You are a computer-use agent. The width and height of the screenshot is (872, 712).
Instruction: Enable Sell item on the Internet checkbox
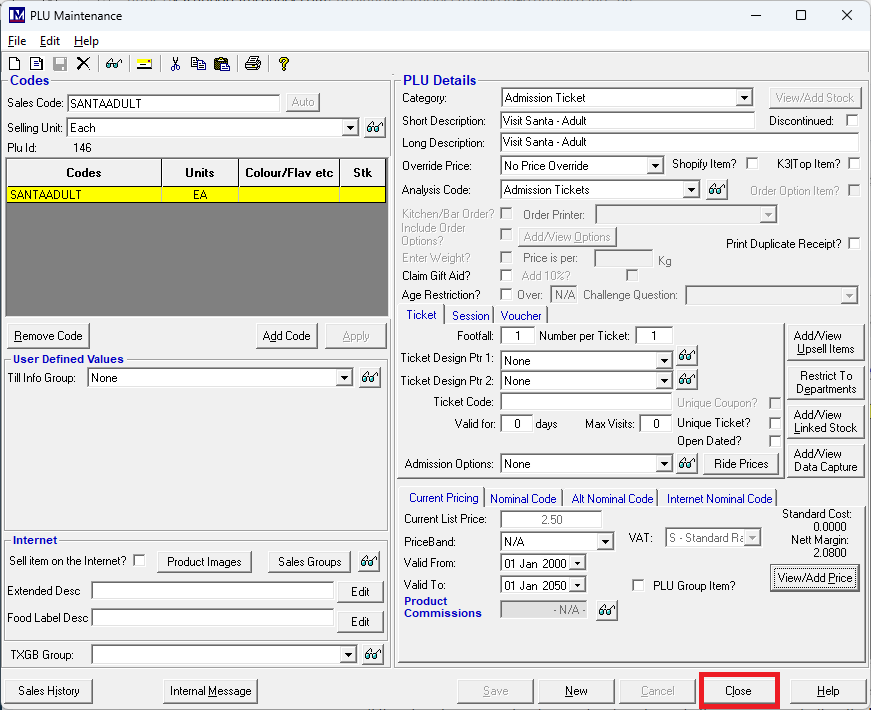[x=139, y=560]
